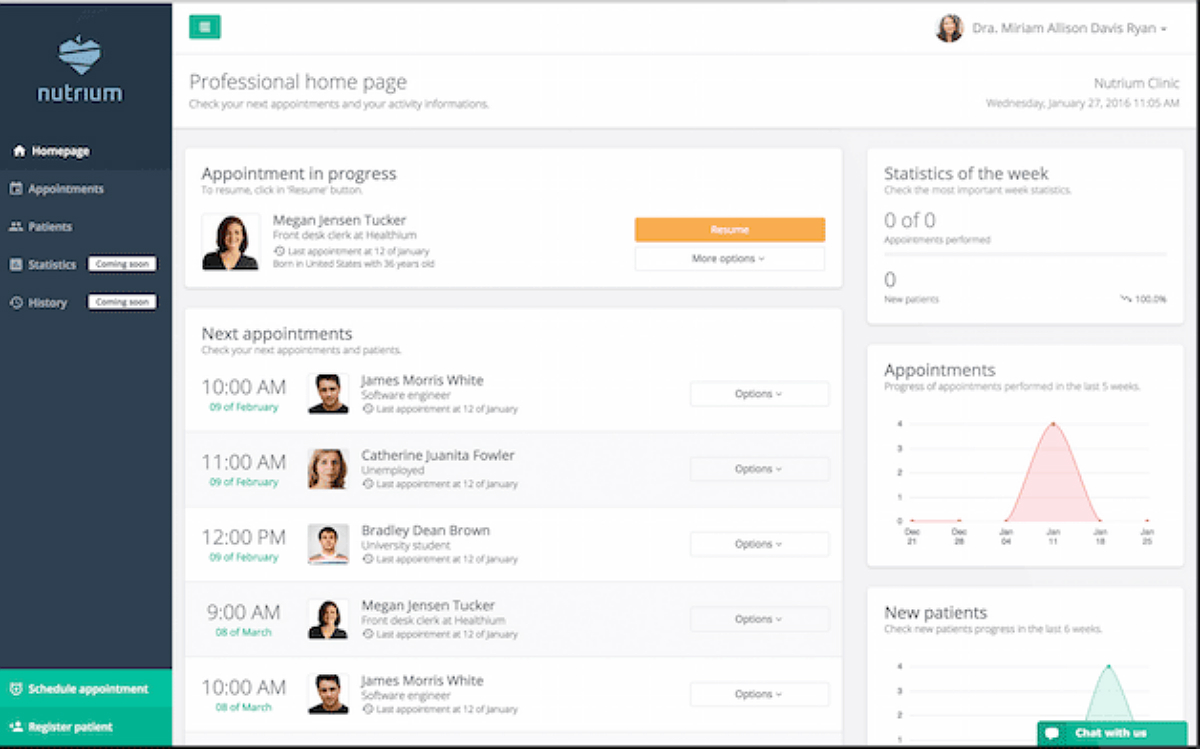Click the downward trend icon beside 100.0%

tap(1126, 299)
